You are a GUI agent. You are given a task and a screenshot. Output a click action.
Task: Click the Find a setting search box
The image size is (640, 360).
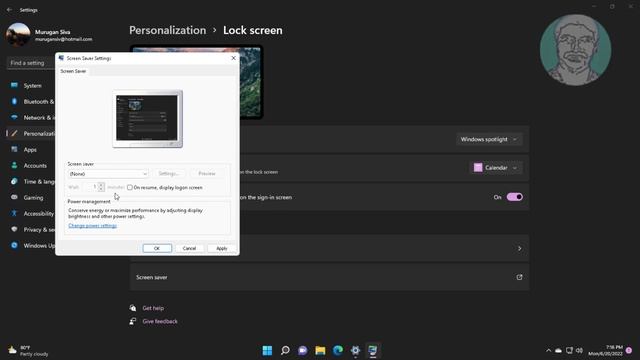31,63
